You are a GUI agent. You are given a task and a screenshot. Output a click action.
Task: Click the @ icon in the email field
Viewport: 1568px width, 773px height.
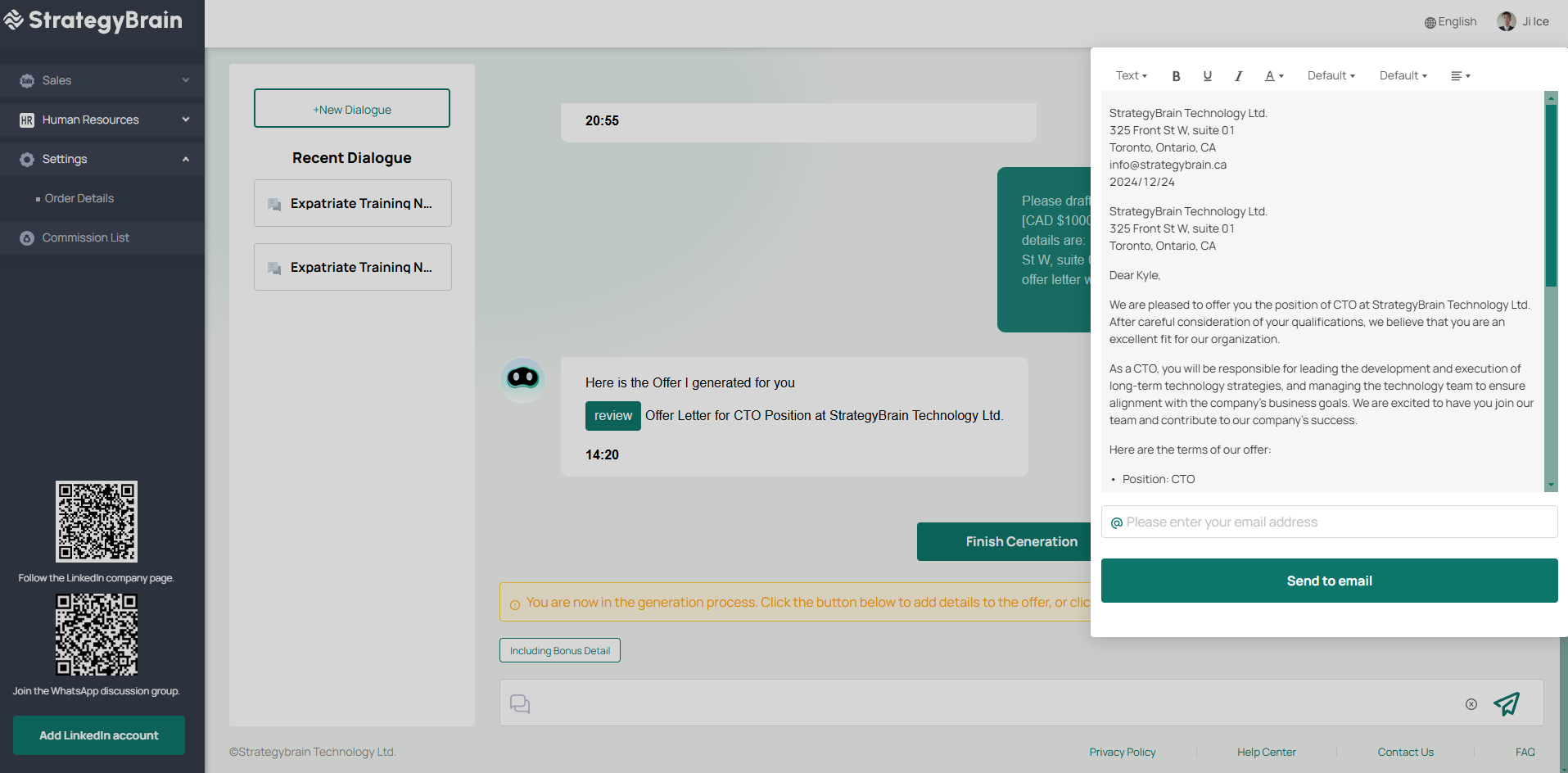pos(1117,522)
